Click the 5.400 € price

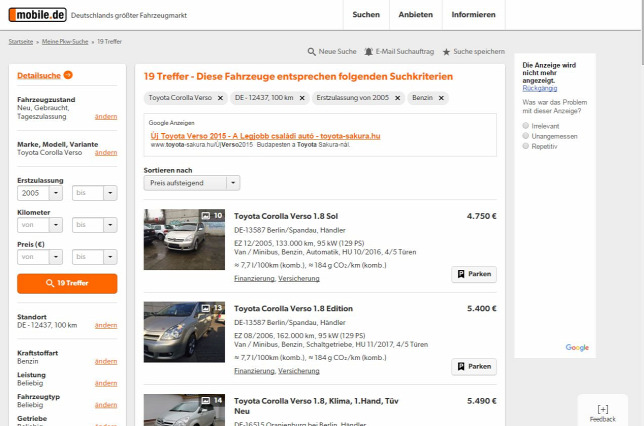click(x=481, y=309)
